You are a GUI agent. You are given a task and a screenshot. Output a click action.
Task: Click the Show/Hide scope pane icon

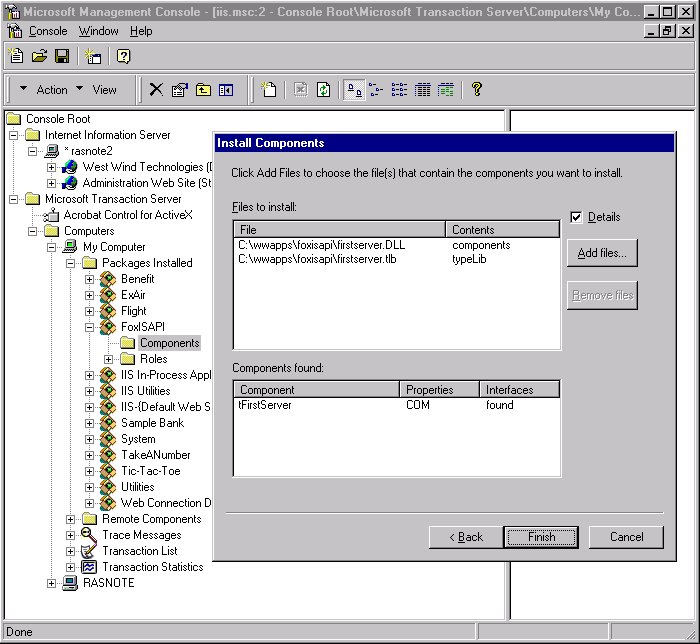[226, 90]
